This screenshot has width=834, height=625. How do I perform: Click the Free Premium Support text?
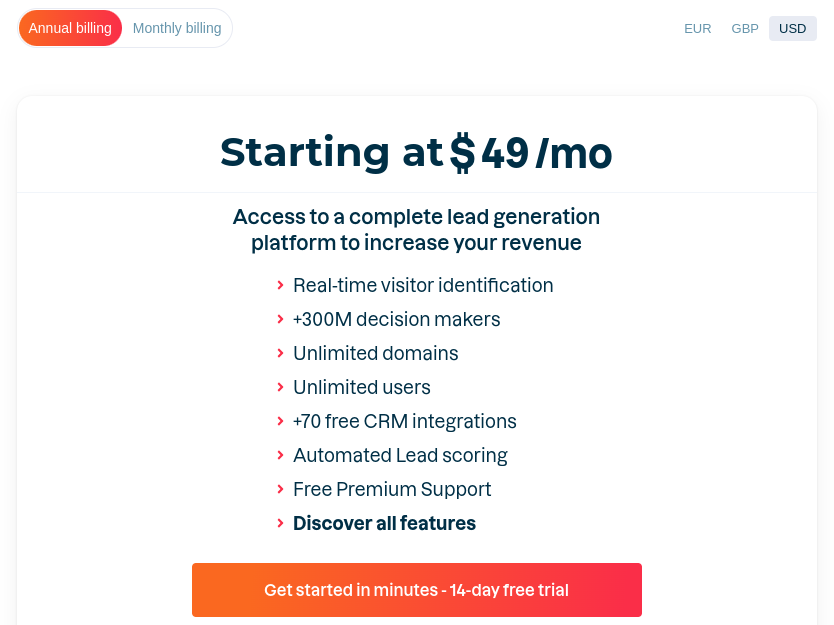(392, 490)
